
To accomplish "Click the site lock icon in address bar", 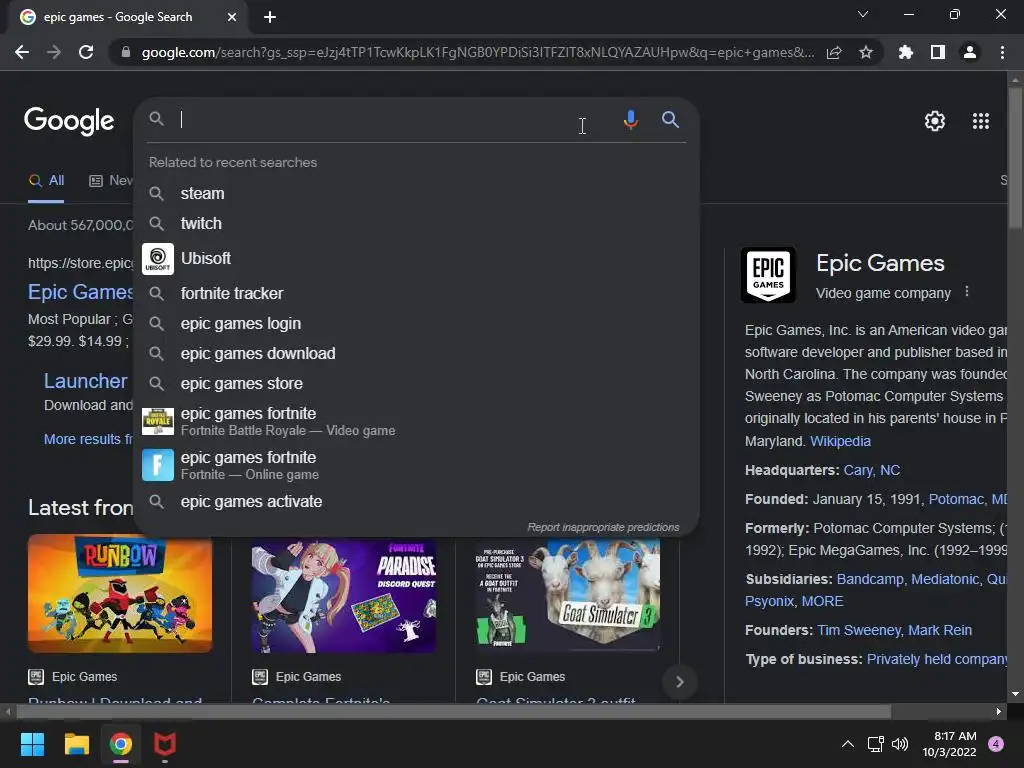I will 126,52.
